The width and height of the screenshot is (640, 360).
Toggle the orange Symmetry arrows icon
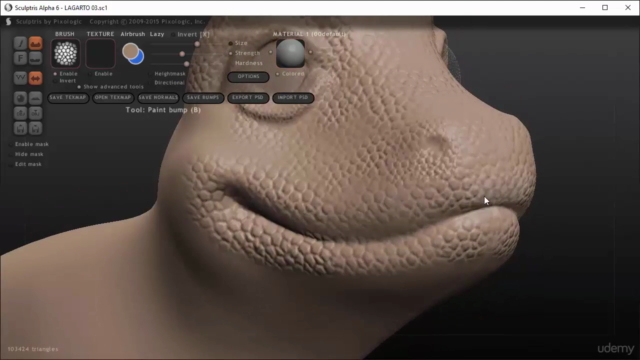(36, 78)
